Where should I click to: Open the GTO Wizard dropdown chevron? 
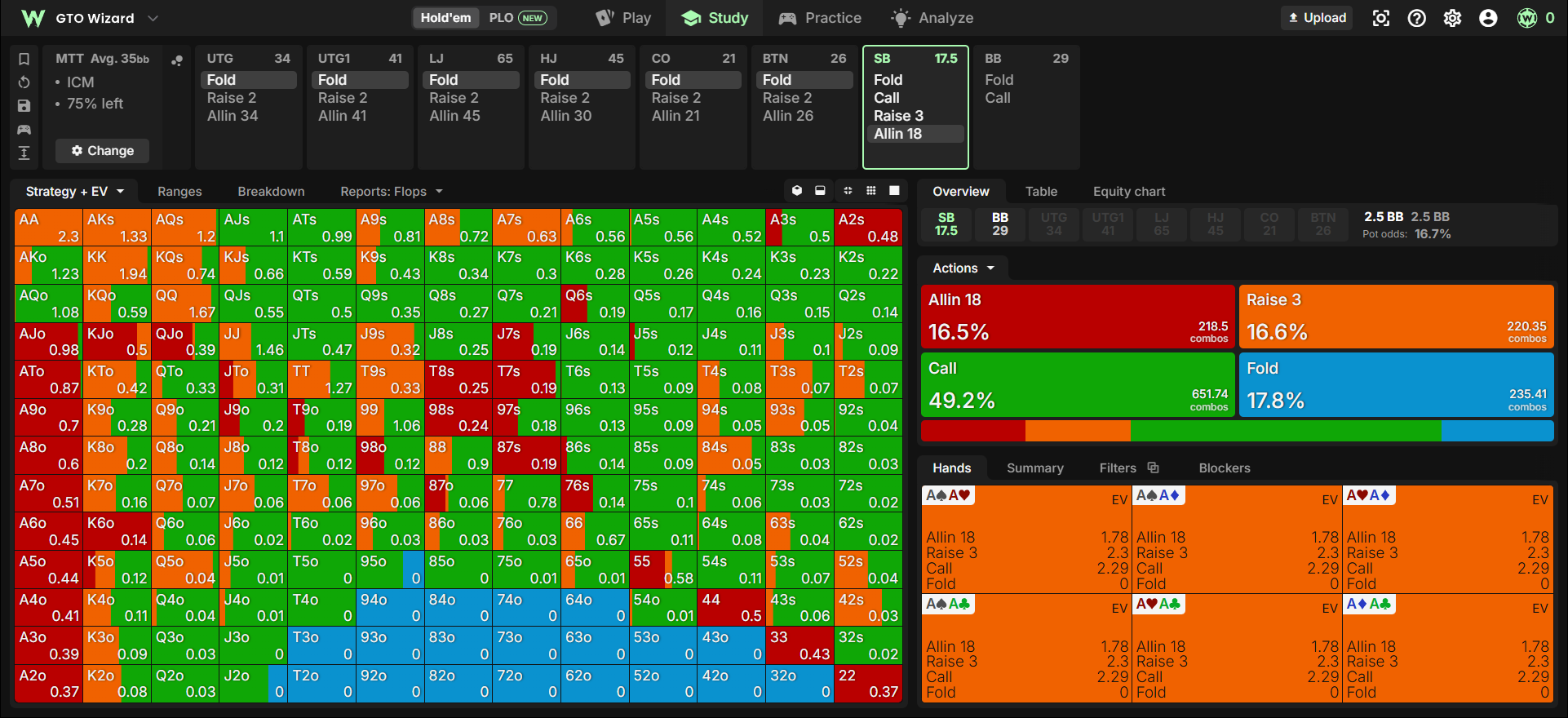pyautogui.click(x=153, y=18)
